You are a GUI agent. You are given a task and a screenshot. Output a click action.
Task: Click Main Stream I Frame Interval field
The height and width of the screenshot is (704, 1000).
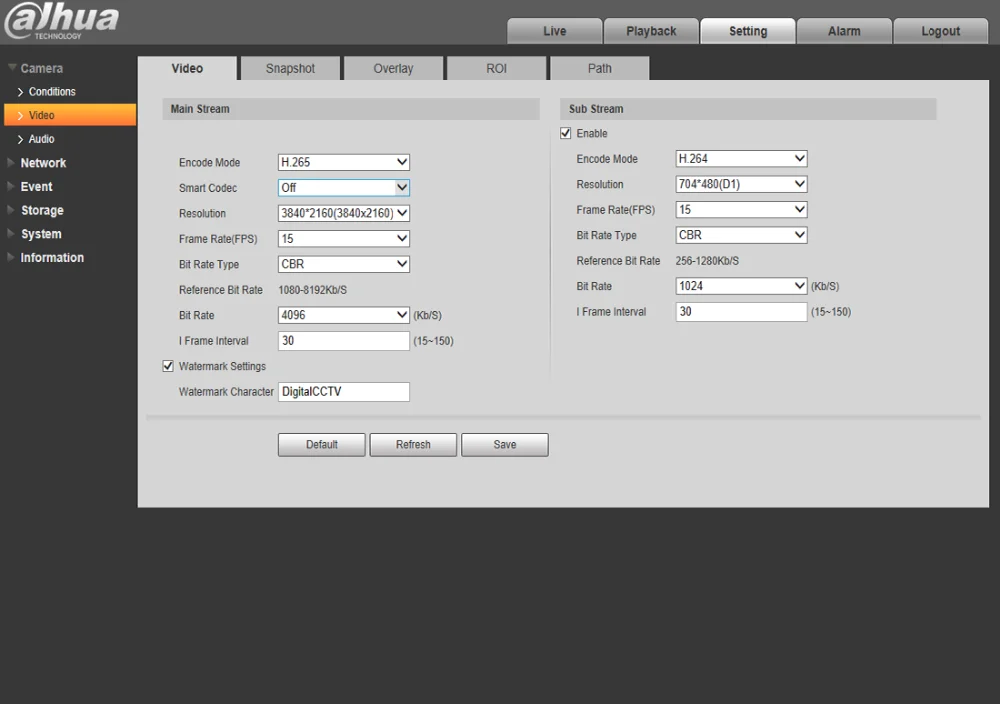(344, 341)
